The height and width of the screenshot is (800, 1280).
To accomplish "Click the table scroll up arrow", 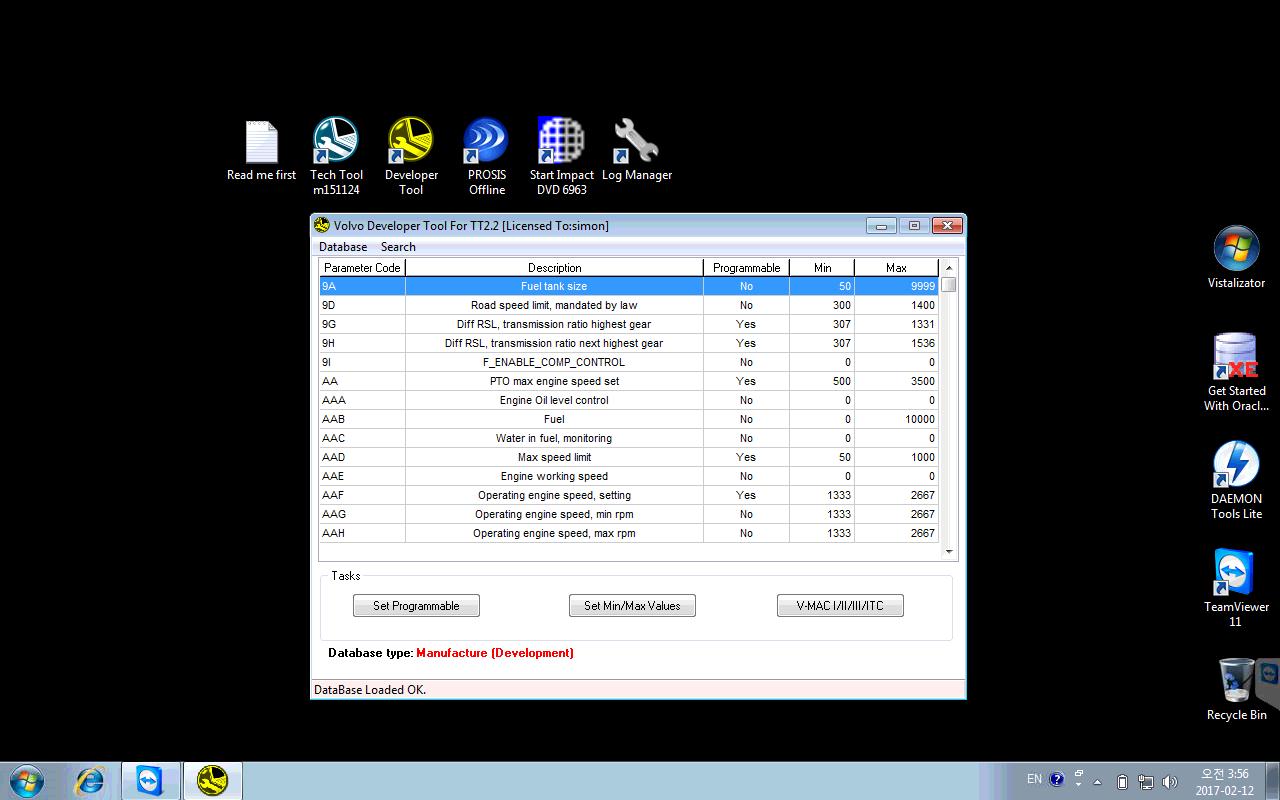I will [x=949, y=267].
